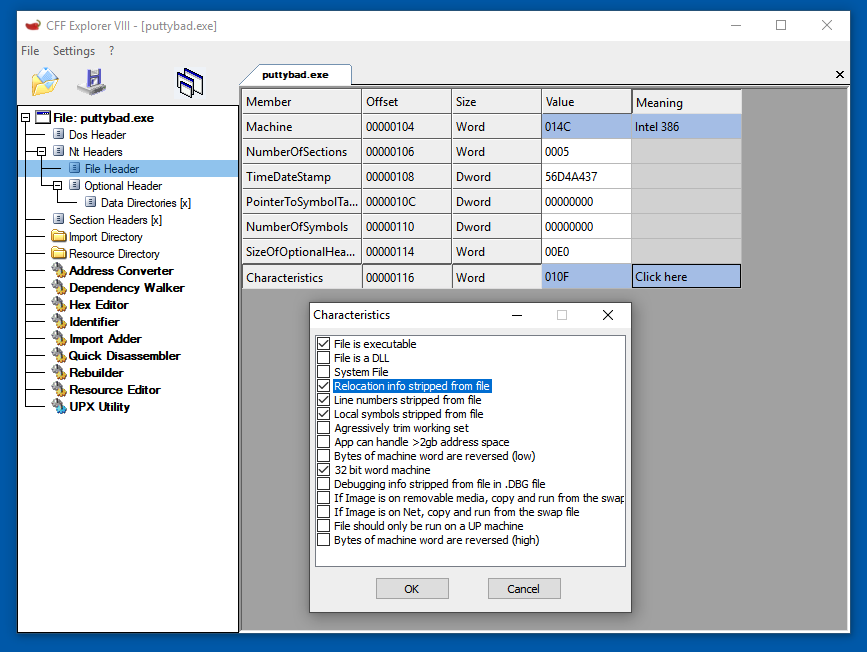Select the puttybad.exe document tab
Screen dimensions: 867x652
click(295, 75)
